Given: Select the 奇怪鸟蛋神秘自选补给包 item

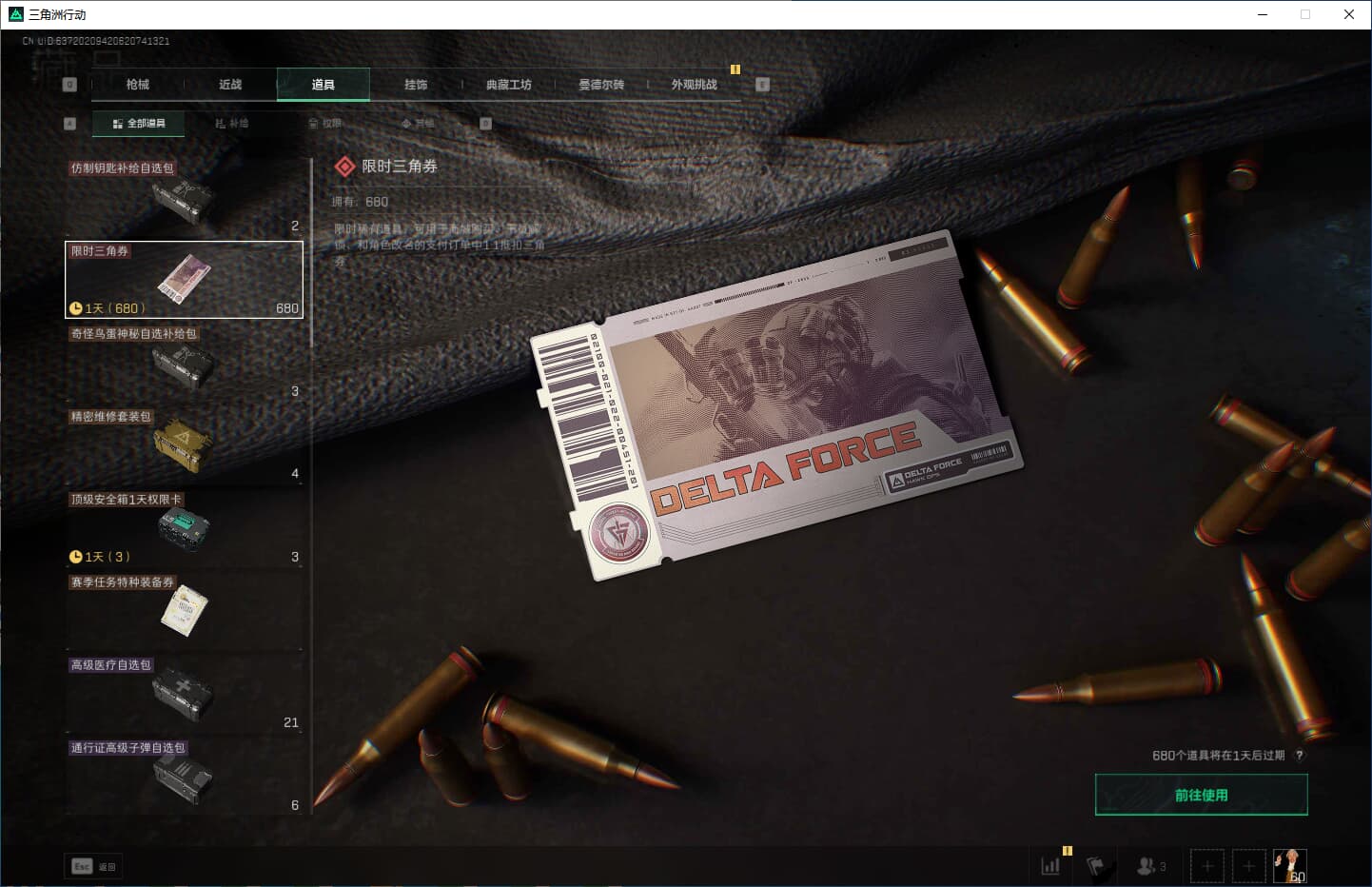Looking at the screenshot, I should coord(184,363).
